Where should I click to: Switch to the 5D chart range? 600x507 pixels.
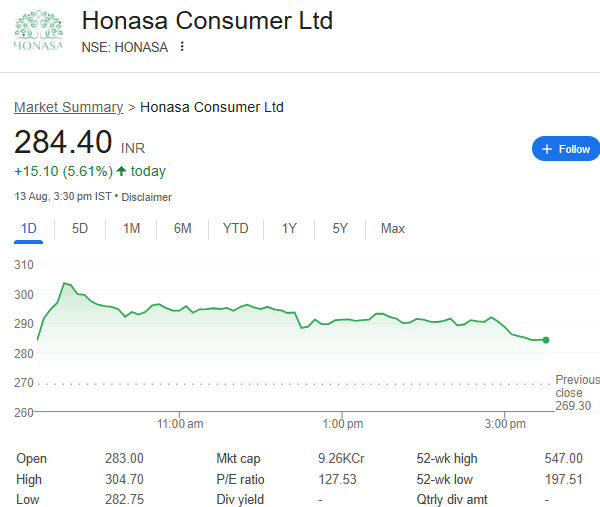80,229
